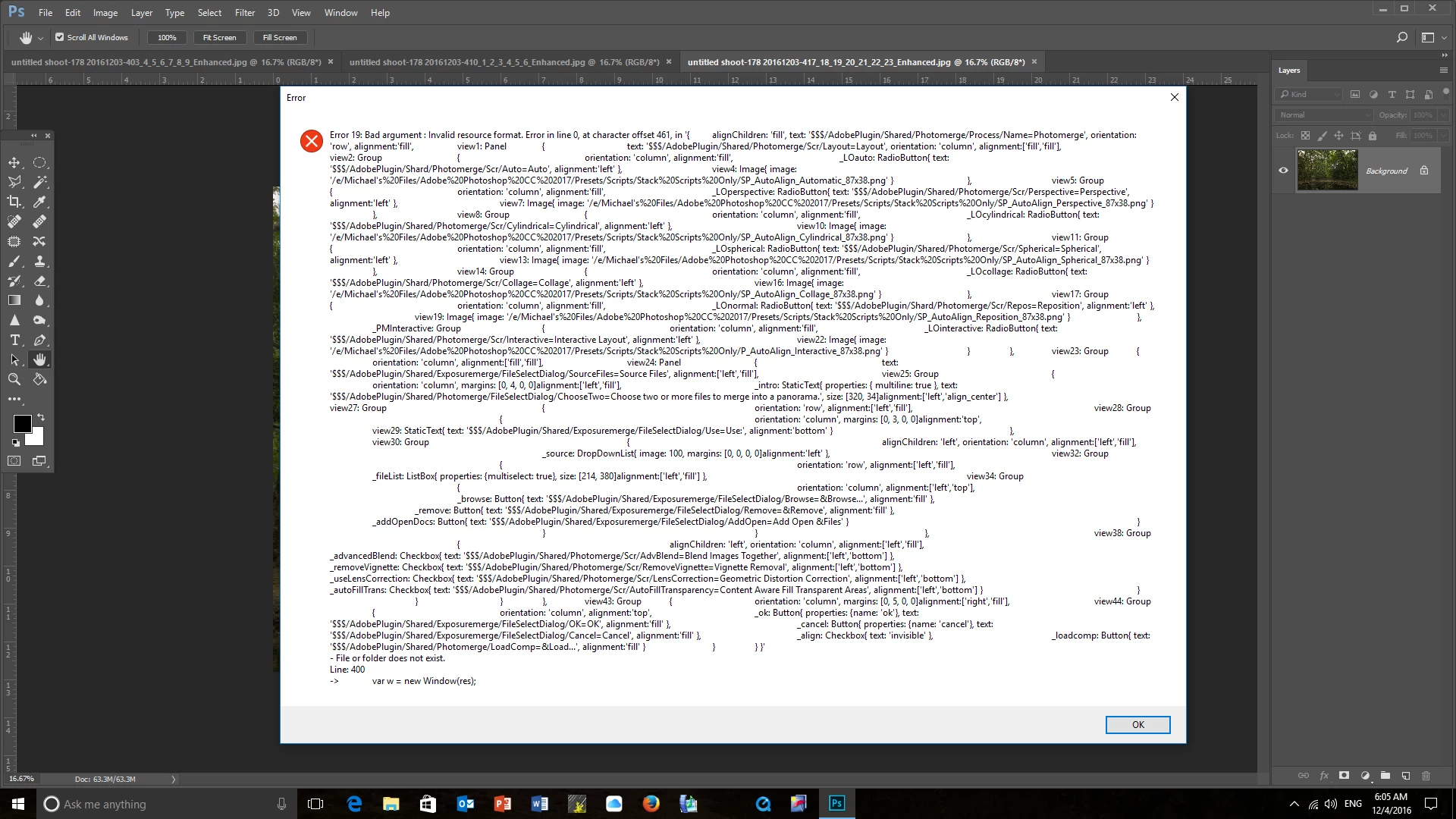The height and width of the screenshot is (819, 1456).
Task: Select the Move tool
Action: pyautogui.click(x=14, y=162)
